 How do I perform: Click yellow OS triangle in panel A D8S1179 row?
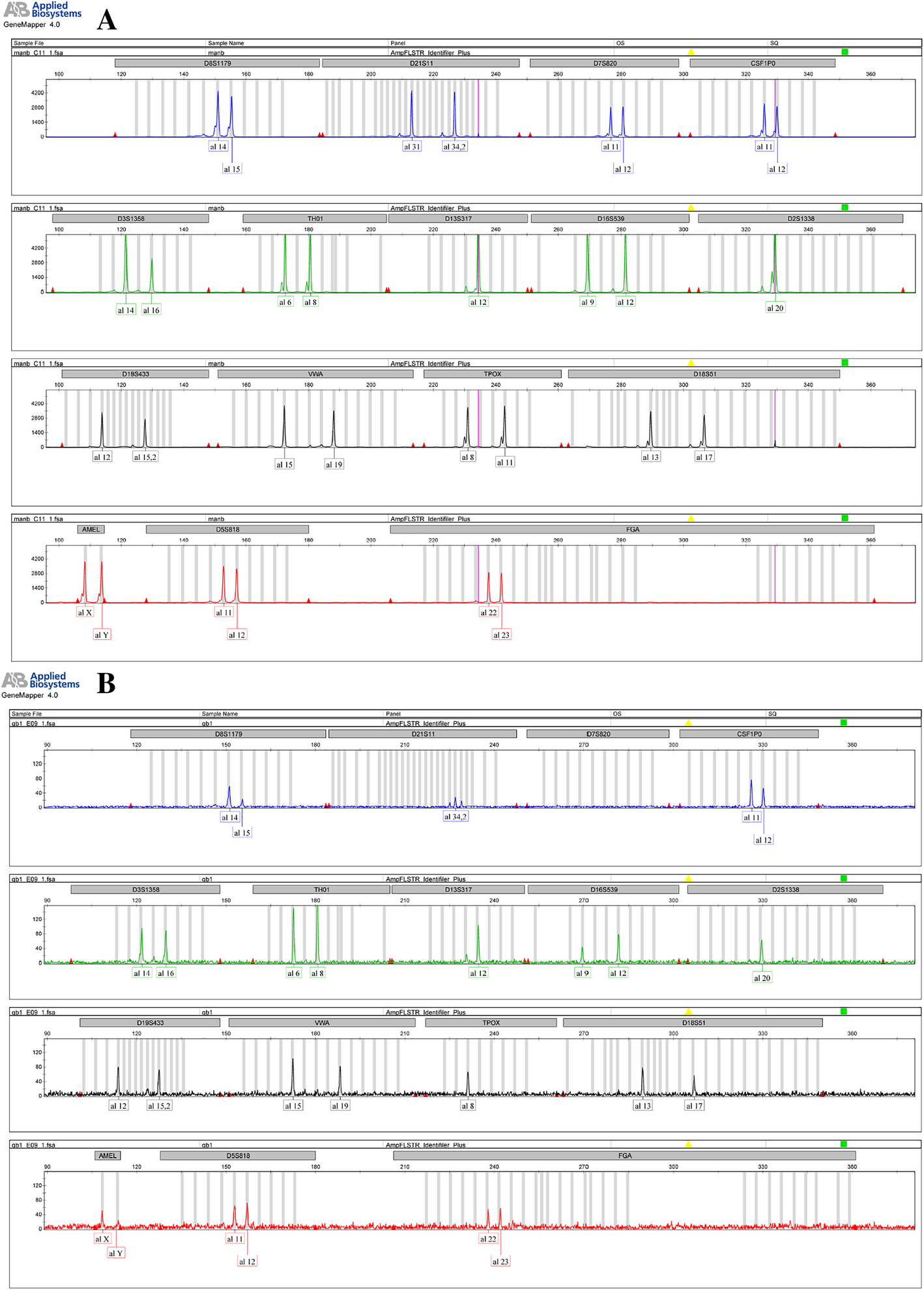[691, 52]
